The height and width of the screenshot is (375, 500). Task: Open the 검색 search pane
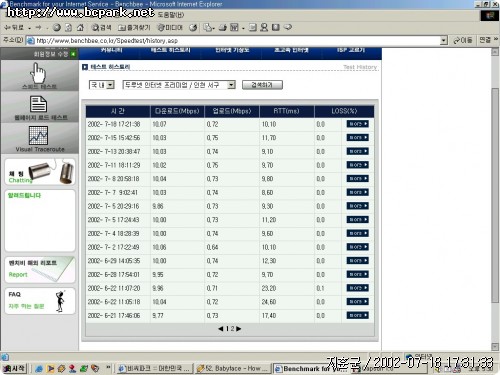(101, 28)
